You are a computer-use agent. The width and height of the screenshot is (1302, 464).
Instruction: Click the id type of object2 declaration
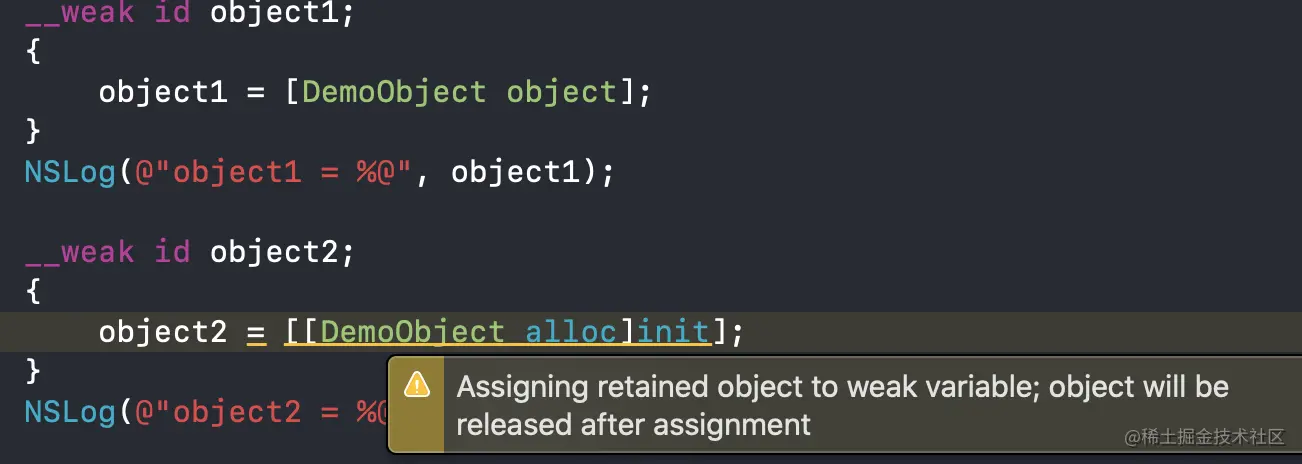tap(172, 252)
